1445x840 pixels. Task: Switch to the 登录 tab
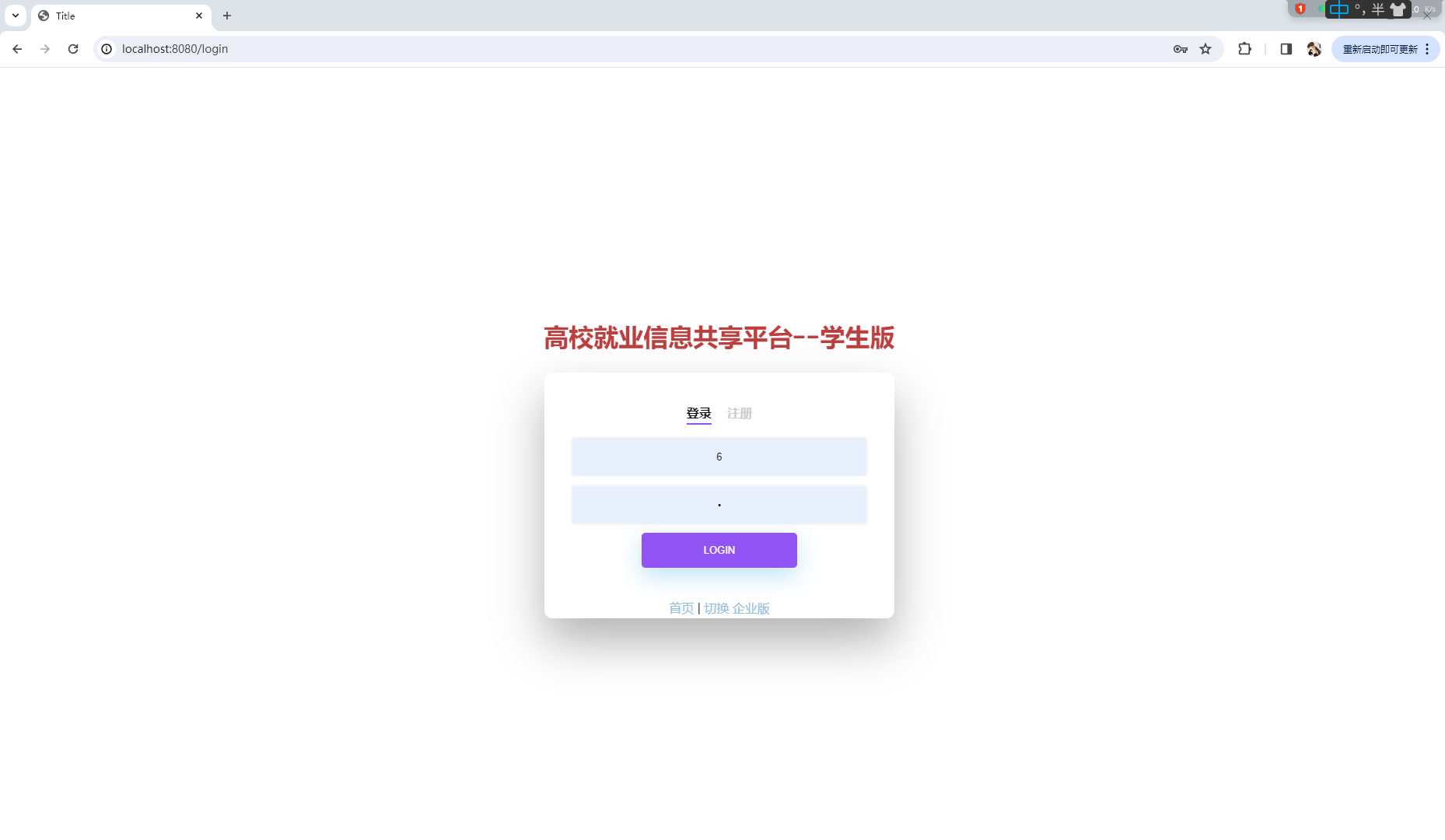699,414
